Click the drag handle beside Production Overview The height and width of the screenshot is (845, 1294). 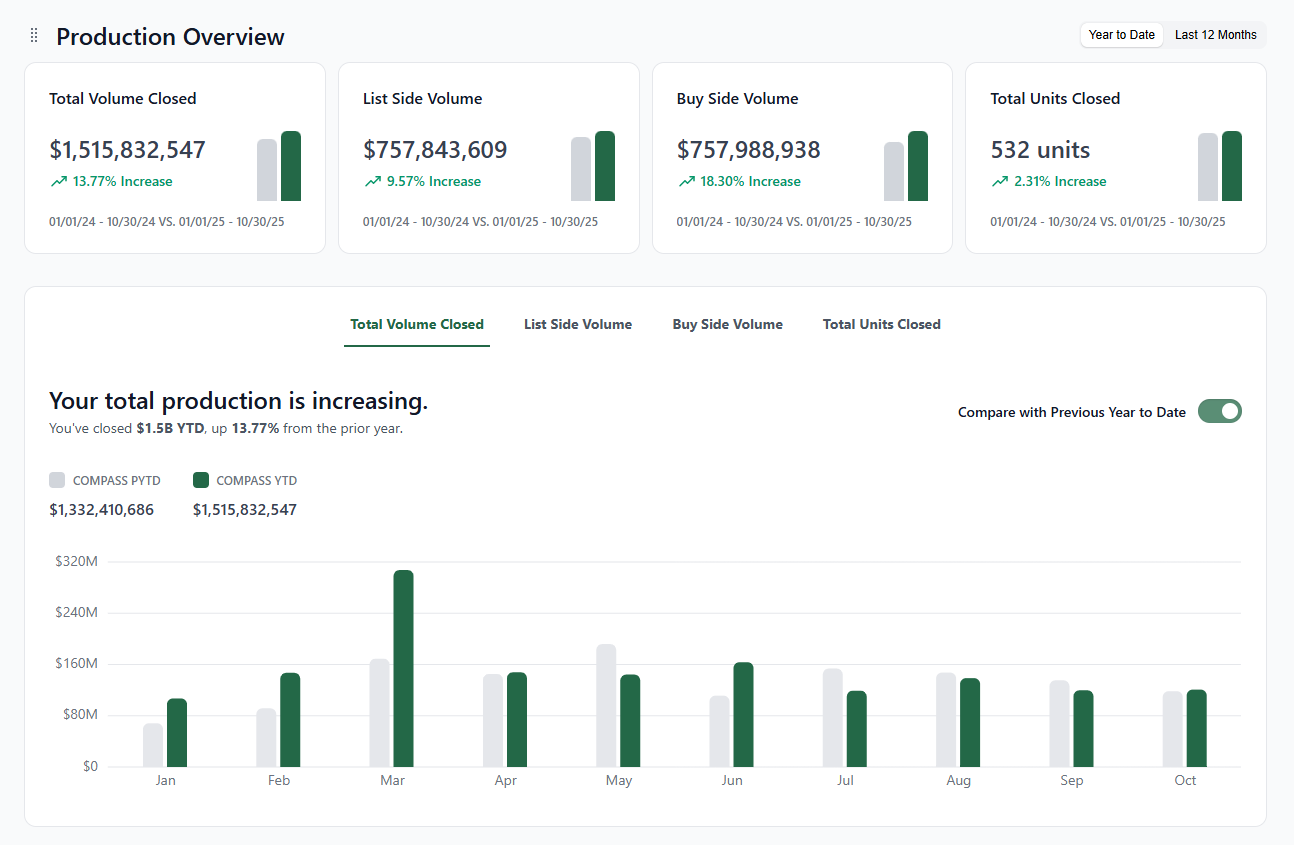[34, 36]
